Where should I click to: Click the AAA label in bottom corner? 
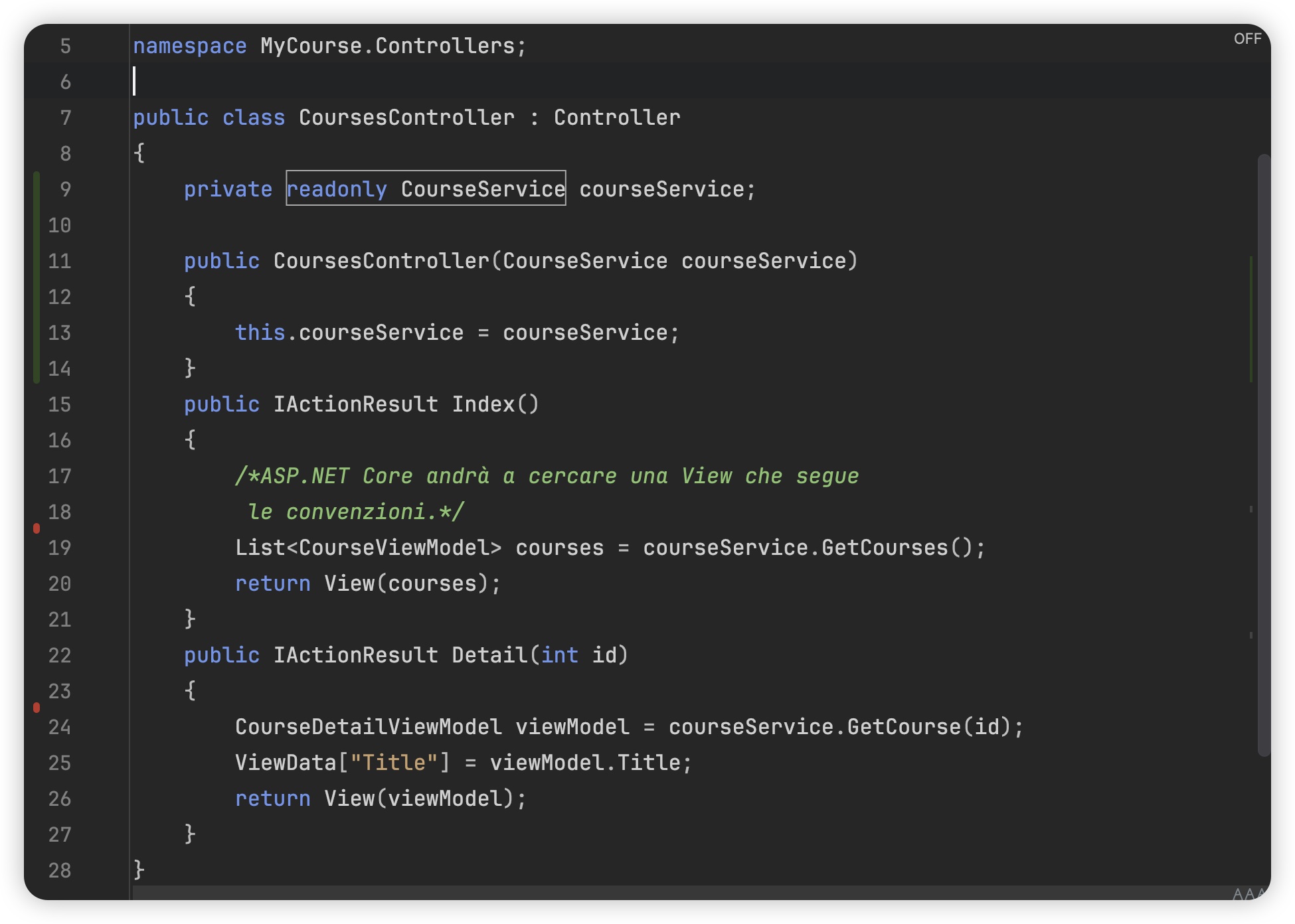point(1249,893)
